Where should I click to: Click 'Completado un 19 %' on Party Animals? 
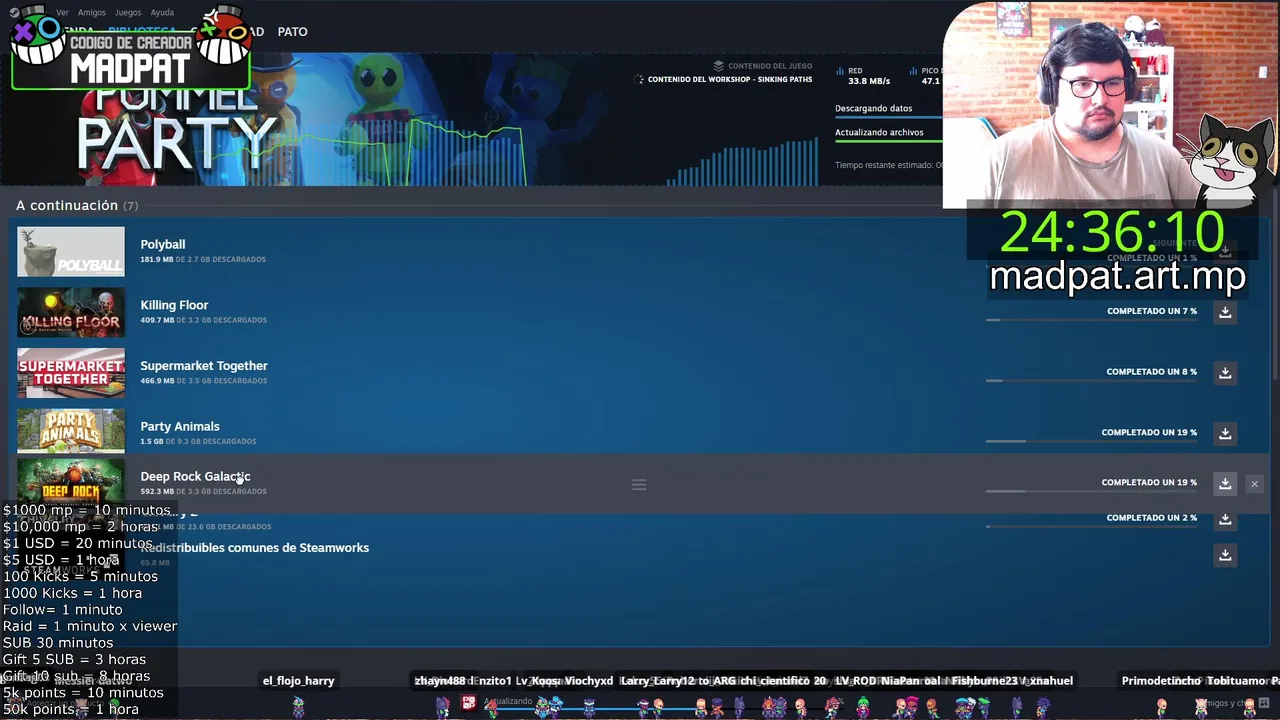coord(1149,433)
